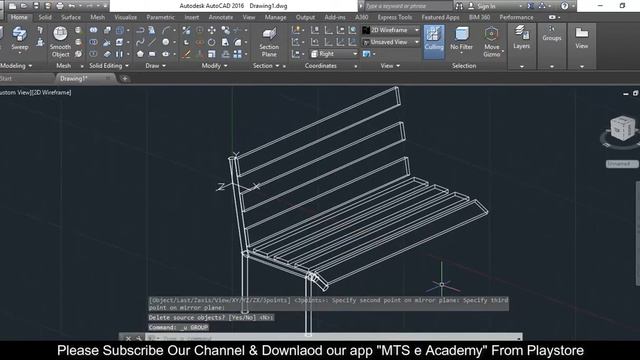Viewport: 640px width, 360px height.
Task: Open the Output ribbon tab
Action: (305, 17)
